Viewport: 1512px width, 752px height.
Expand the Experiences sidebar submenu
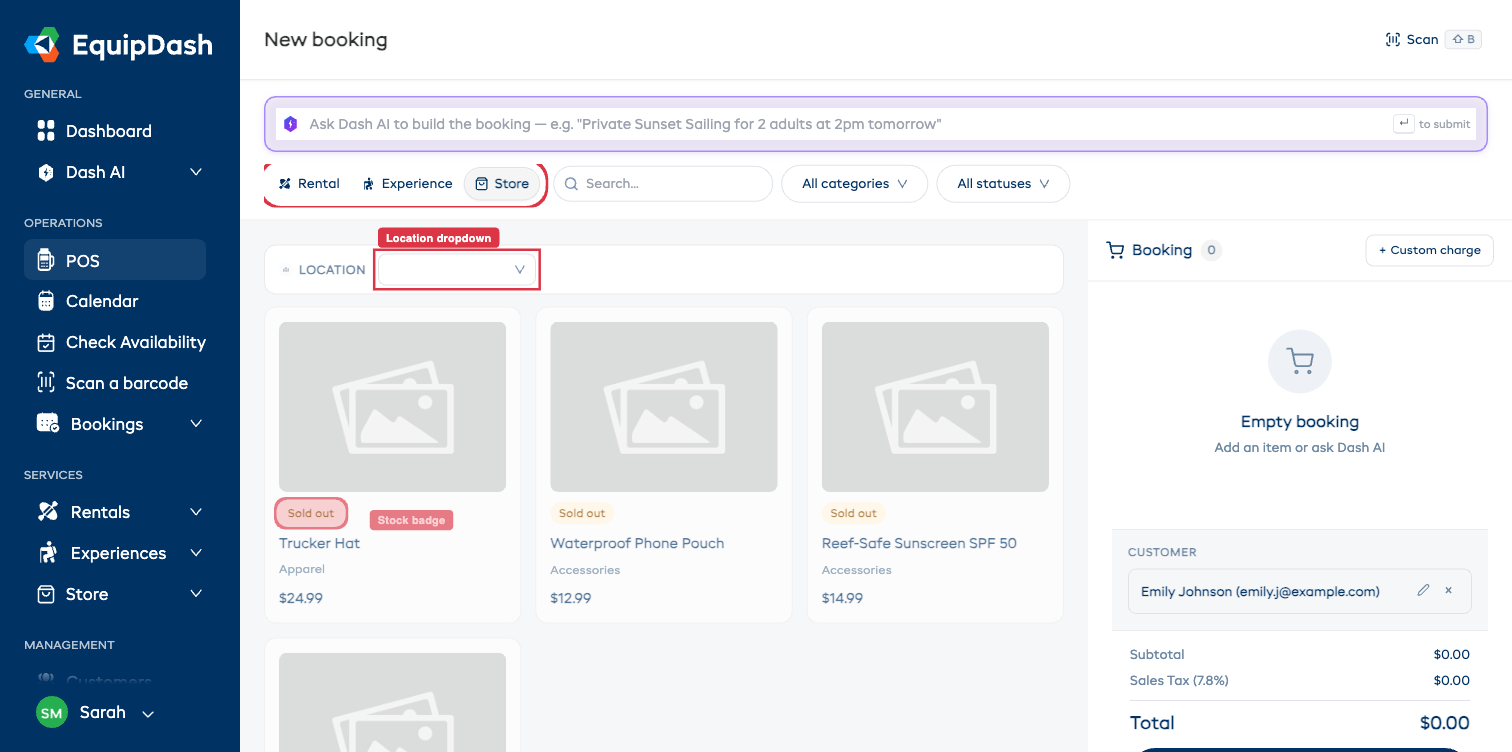coord(196,553)
